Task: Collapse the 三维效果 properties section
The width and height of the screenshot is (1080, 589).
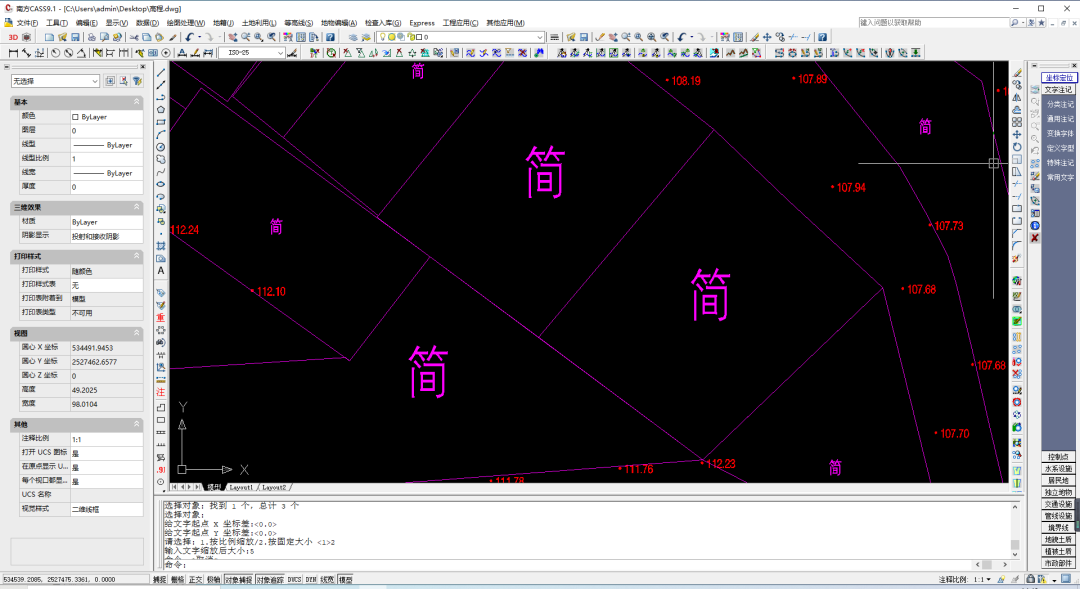Action: click(136, 207)
